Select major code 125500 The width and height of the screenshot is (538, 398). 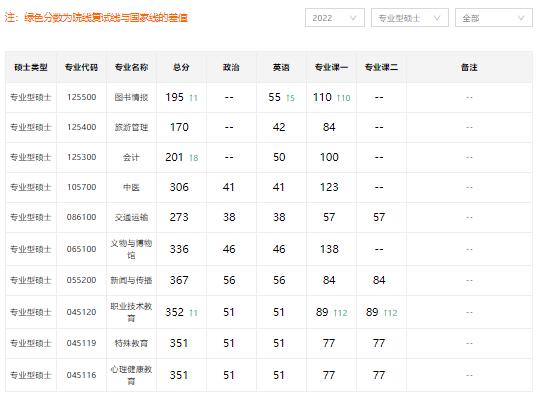[81, 97]
